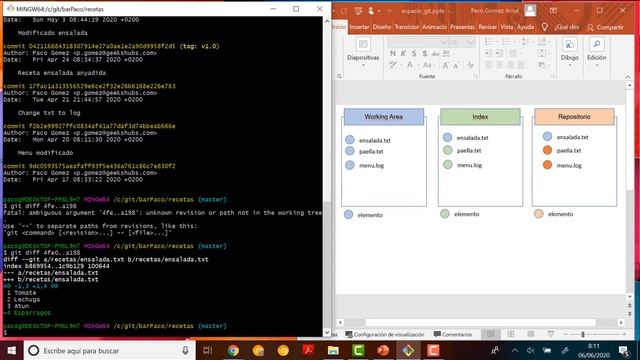Switch to Reading view in status bar

[531, 334]
